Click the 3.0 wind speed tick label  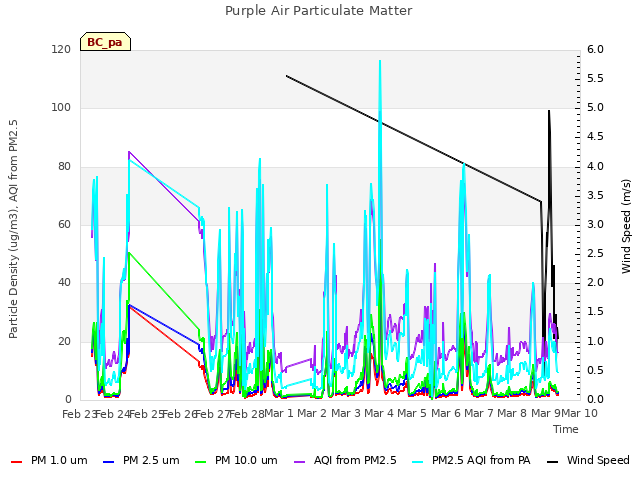point(595,224)
